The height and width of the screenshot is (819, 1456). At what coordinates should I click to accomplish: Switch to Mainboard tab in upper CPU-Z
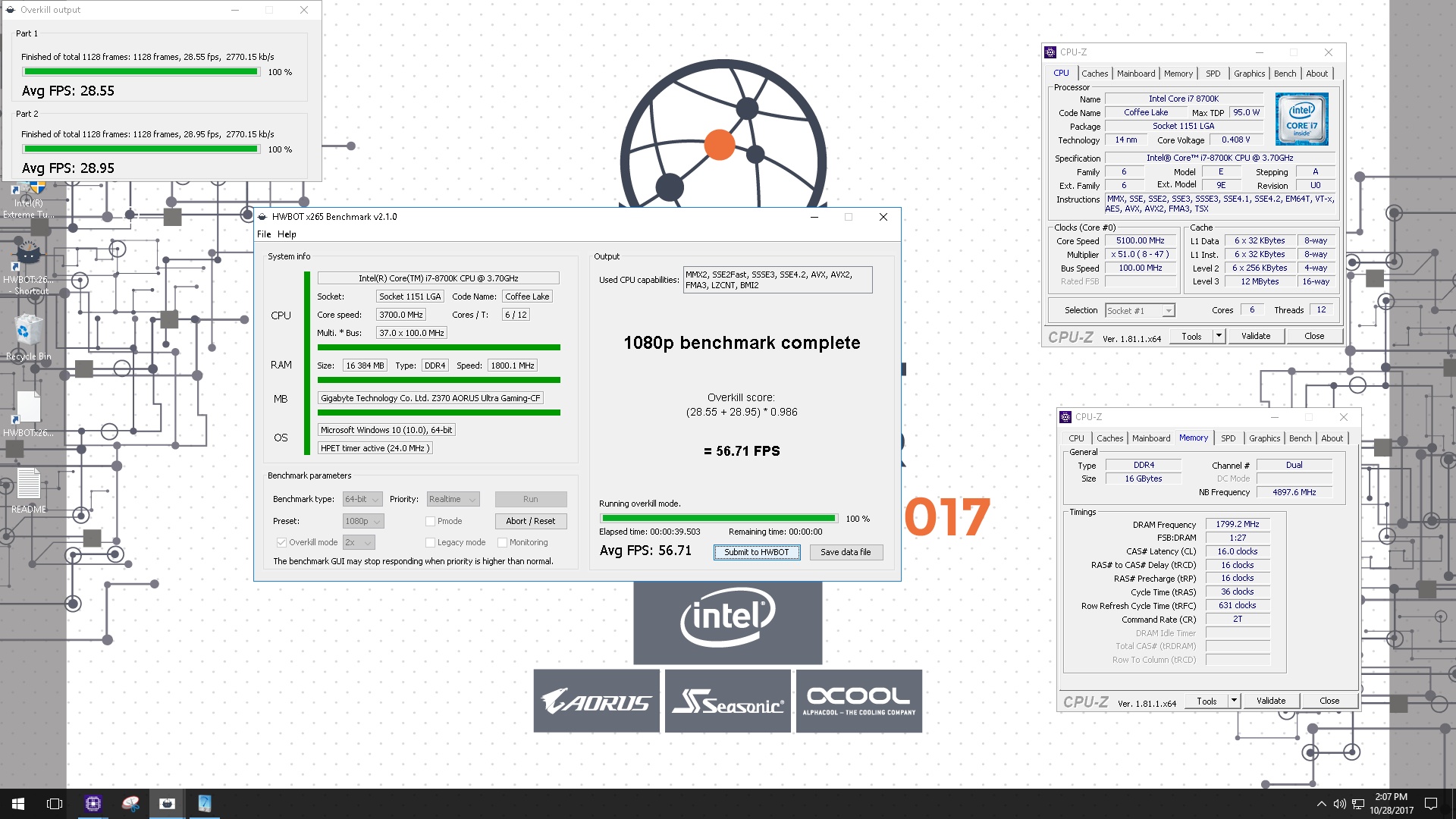(x=1136, y=74)
